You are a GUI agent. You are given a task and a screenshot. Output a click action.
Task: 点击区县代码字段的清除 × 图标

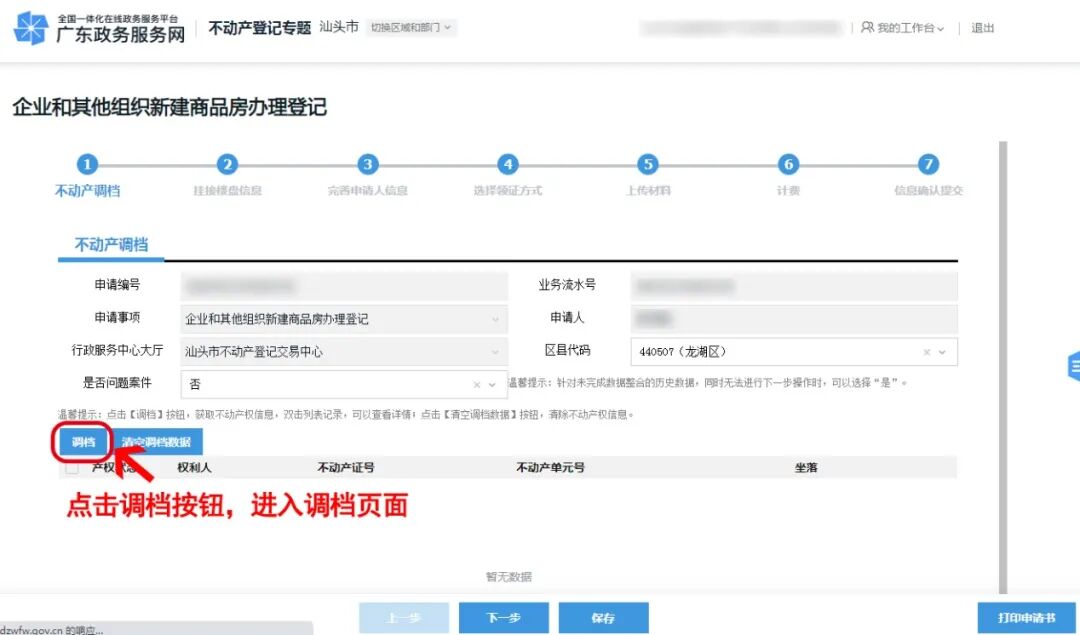coord(929,351)
